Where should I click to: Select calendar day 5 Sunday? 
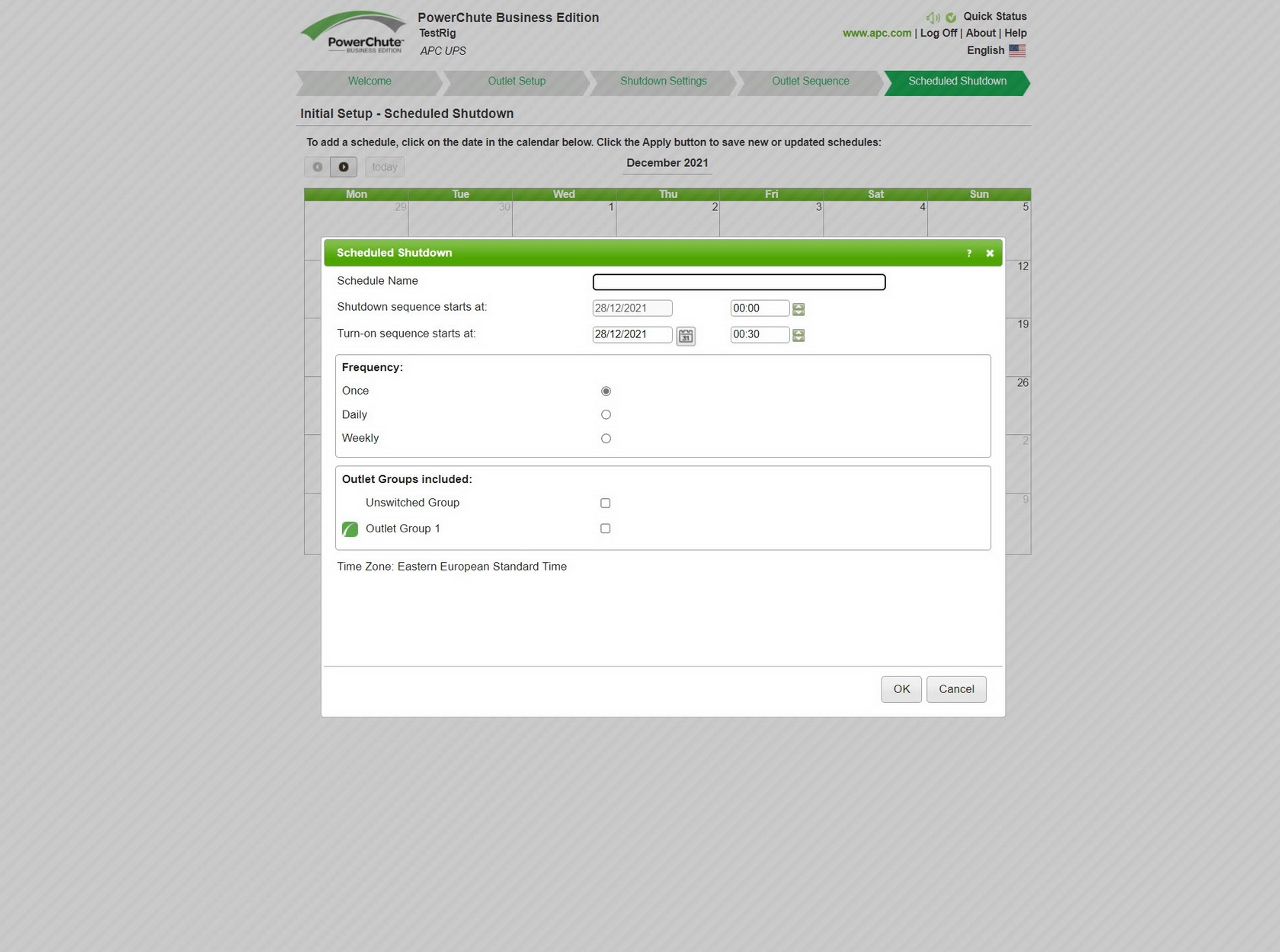coord(979,219)
